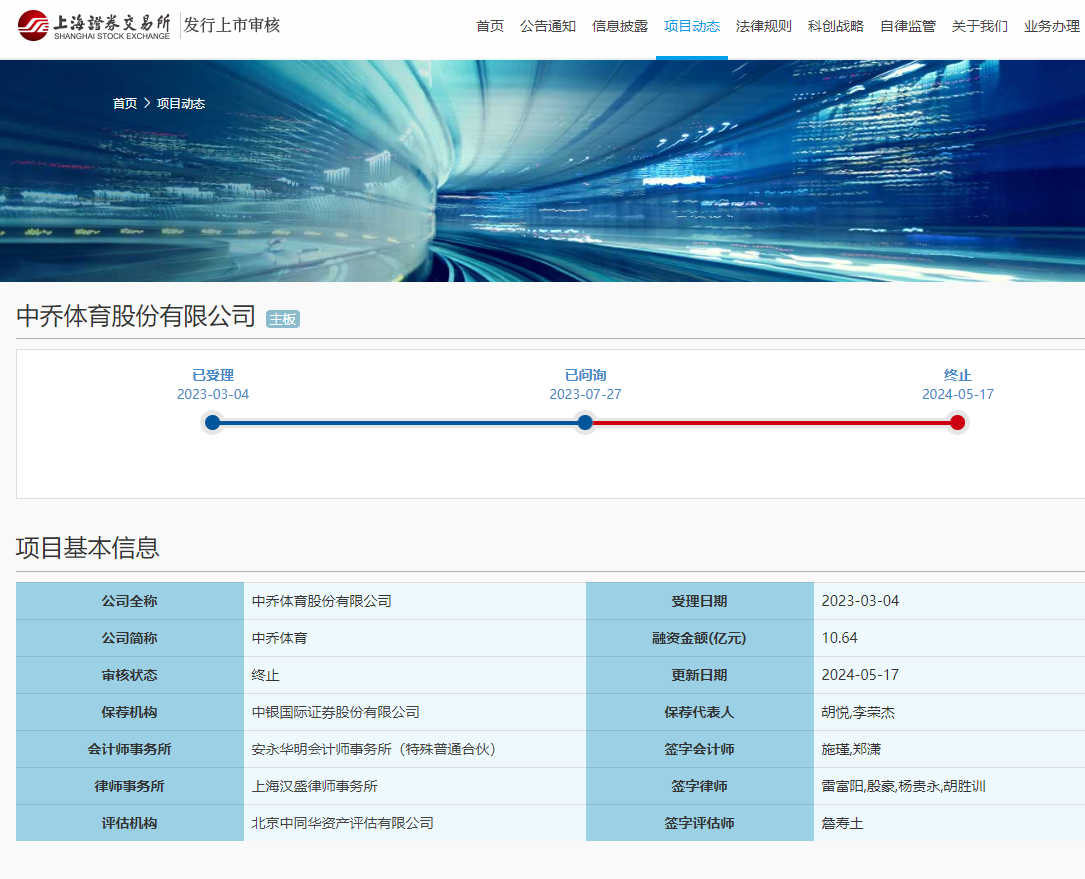Open the 业务办理 navigation item
1085x879 pixels.
pos(1051,26)
